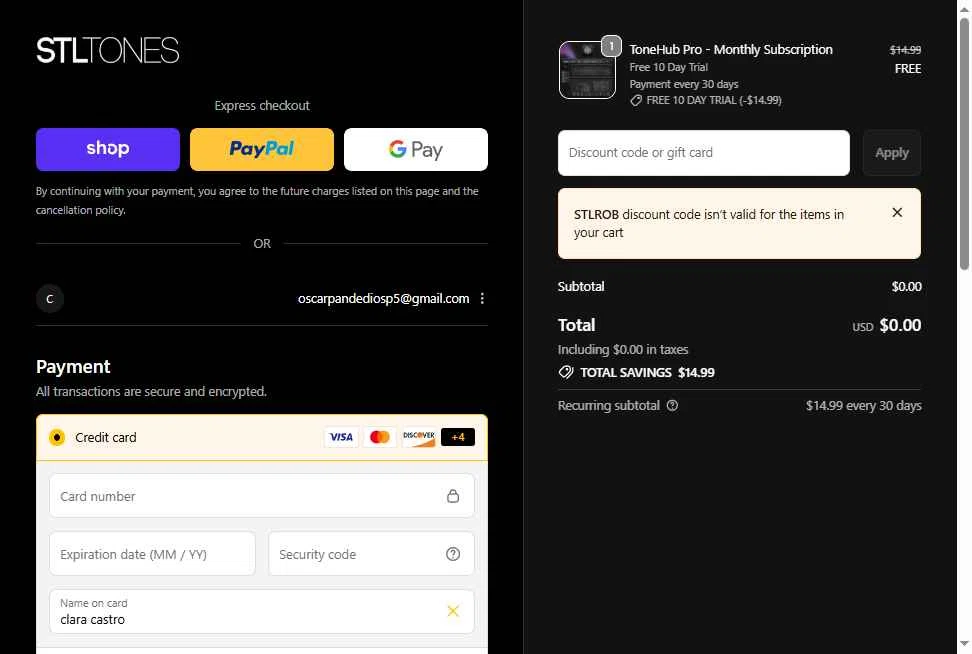Click the STLTONES logo
This screenshot has height=654, width=972.
[x=108, y=50]
